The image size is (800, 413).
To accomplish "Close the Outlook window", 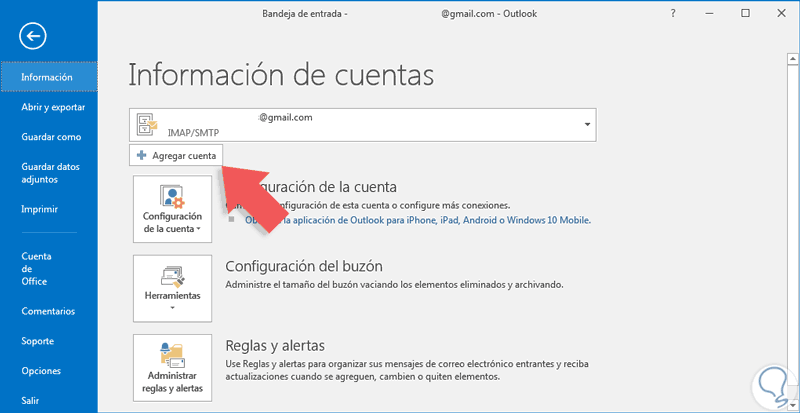I will click(x=781, y=14).
